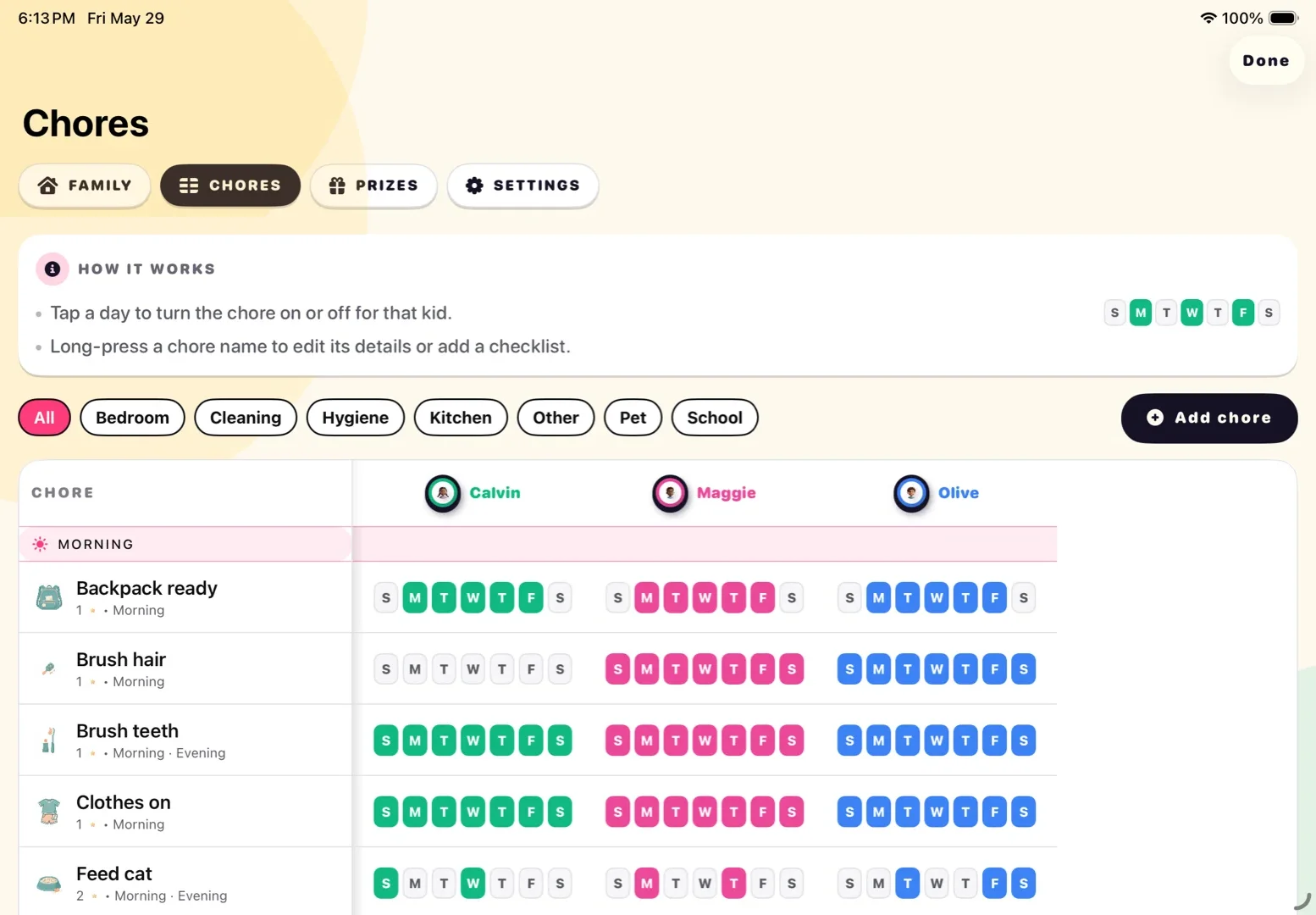The height and width of the screenshot is (915, 1316).
Task: Select the Feed cat chore name
Action: coord(114,873)
